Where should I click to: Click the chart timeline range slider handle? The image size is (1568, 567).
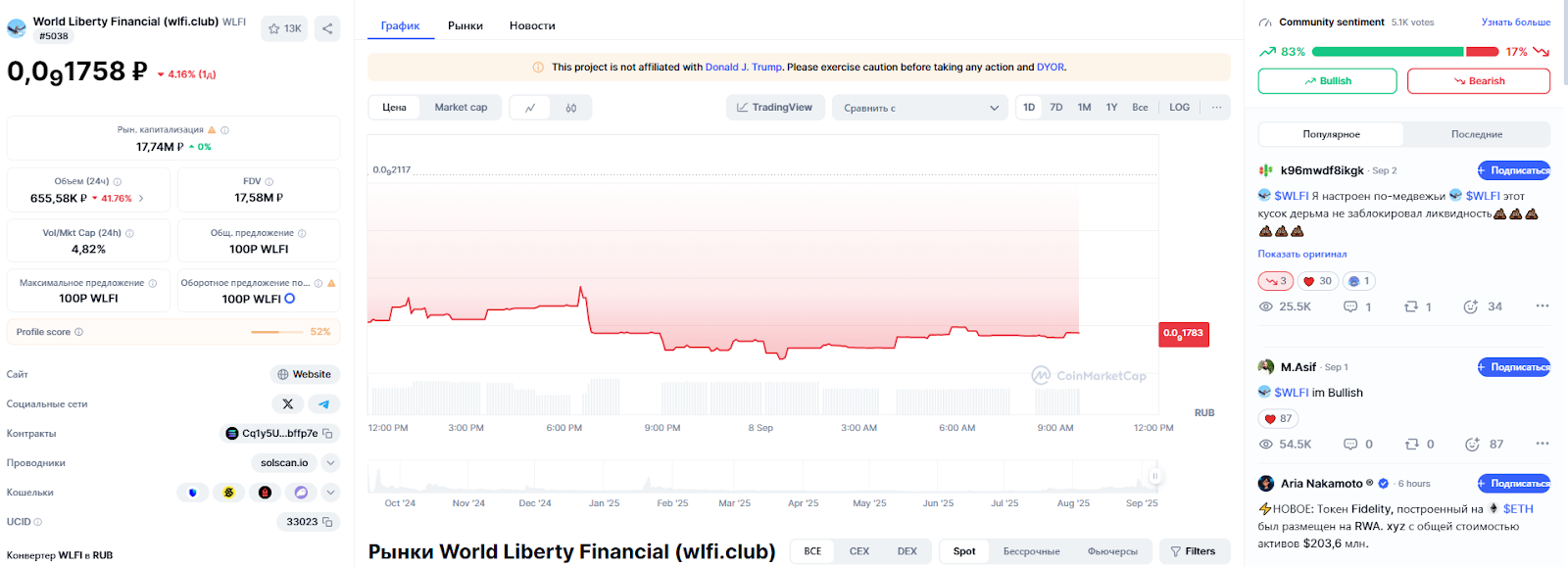1154,477
